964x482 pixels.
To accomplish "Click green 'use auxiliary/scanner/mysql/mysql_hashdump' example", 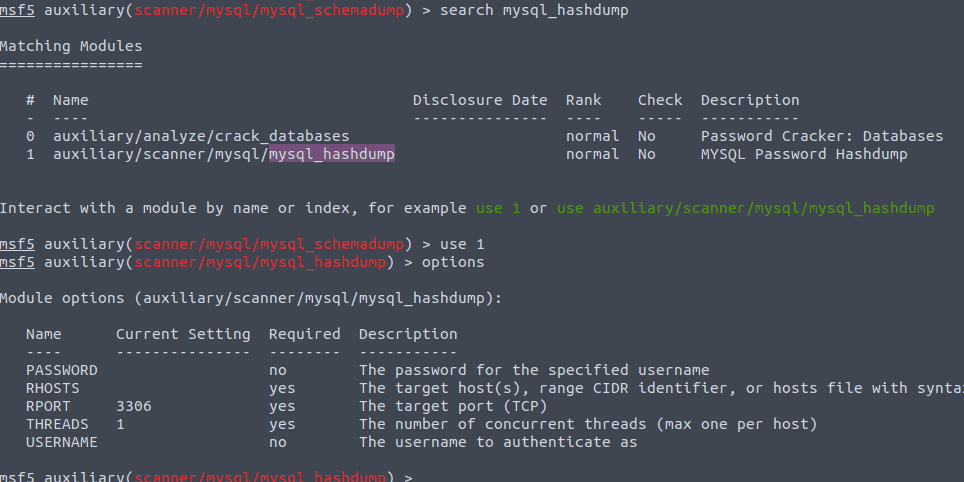I will [x=746, y=208].
